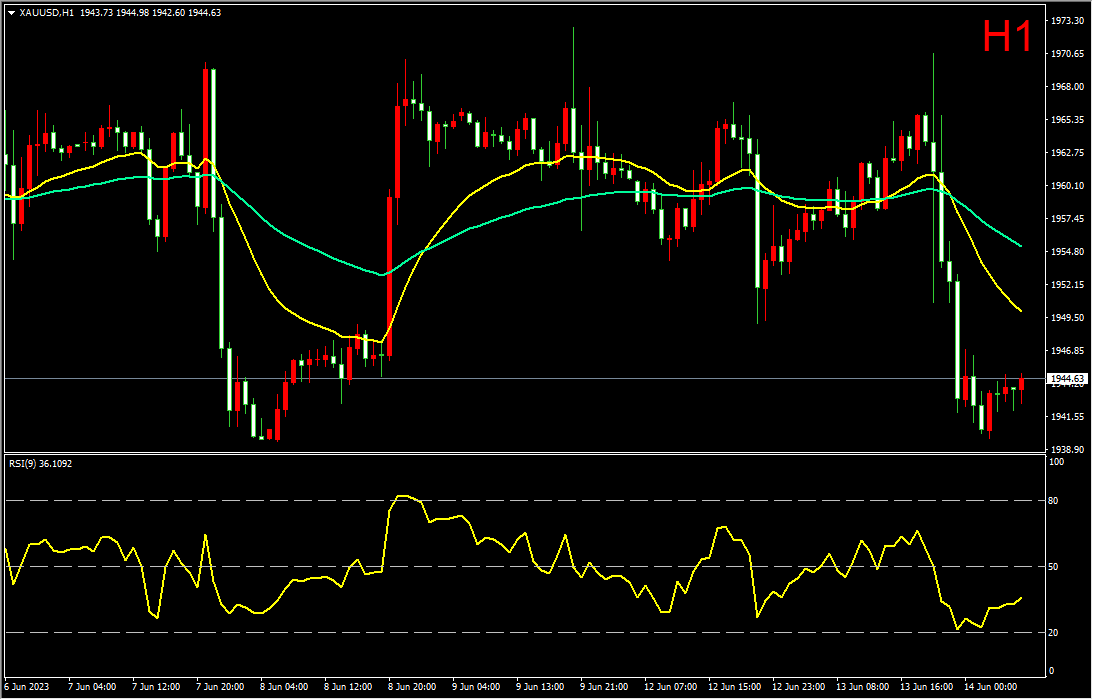
Task: Click the 9 Jun 13:00 time label
Action: [x=541, y=687]
